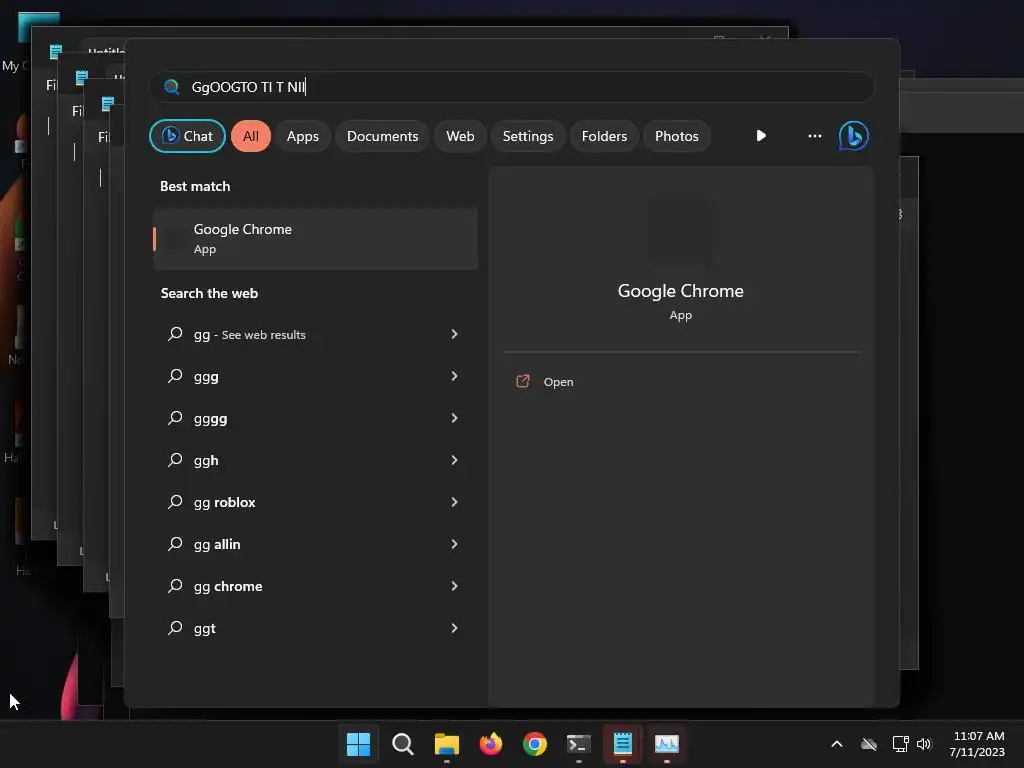
Task: Open the clock and date flyout
Action: [977, 744]
